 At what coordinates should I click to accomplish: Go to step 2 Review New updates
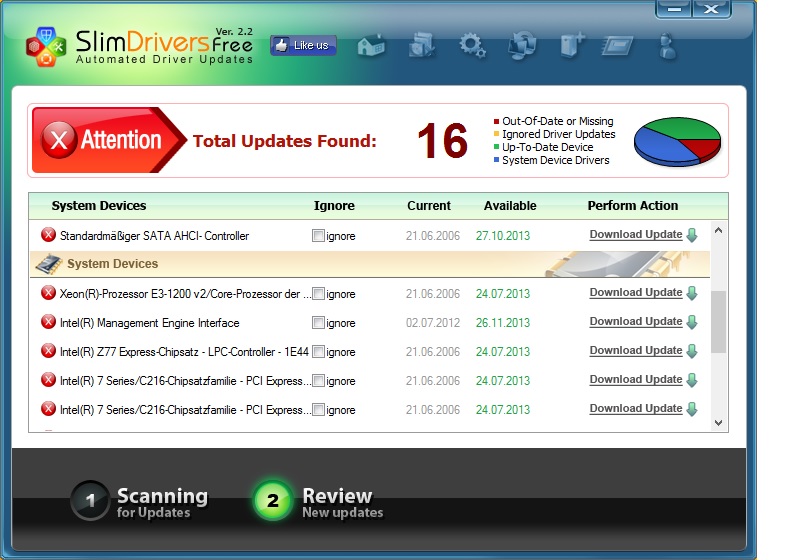318,501
